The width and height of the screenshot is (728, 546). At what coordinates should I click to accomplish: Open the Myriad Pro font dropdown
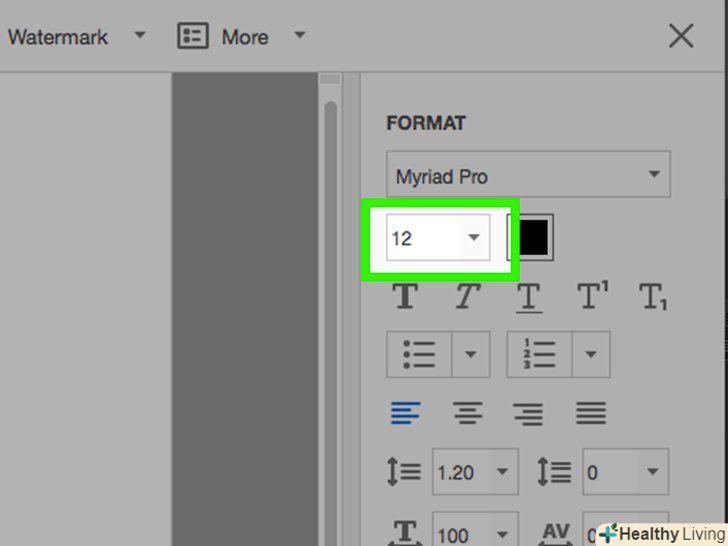point(528,176)
